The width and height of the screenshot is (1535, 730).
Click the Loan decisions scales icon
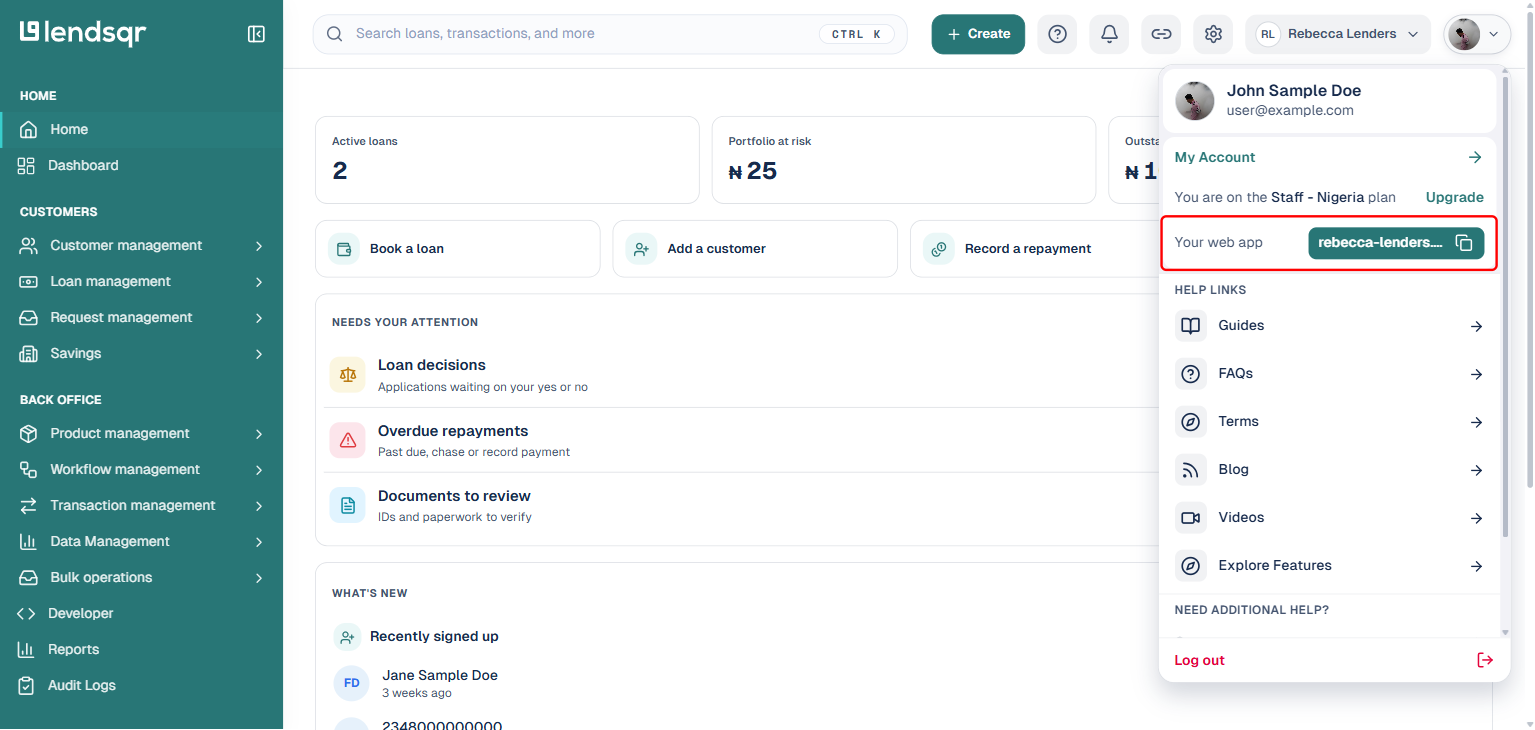pyautogui.click(x=348, y=375)
